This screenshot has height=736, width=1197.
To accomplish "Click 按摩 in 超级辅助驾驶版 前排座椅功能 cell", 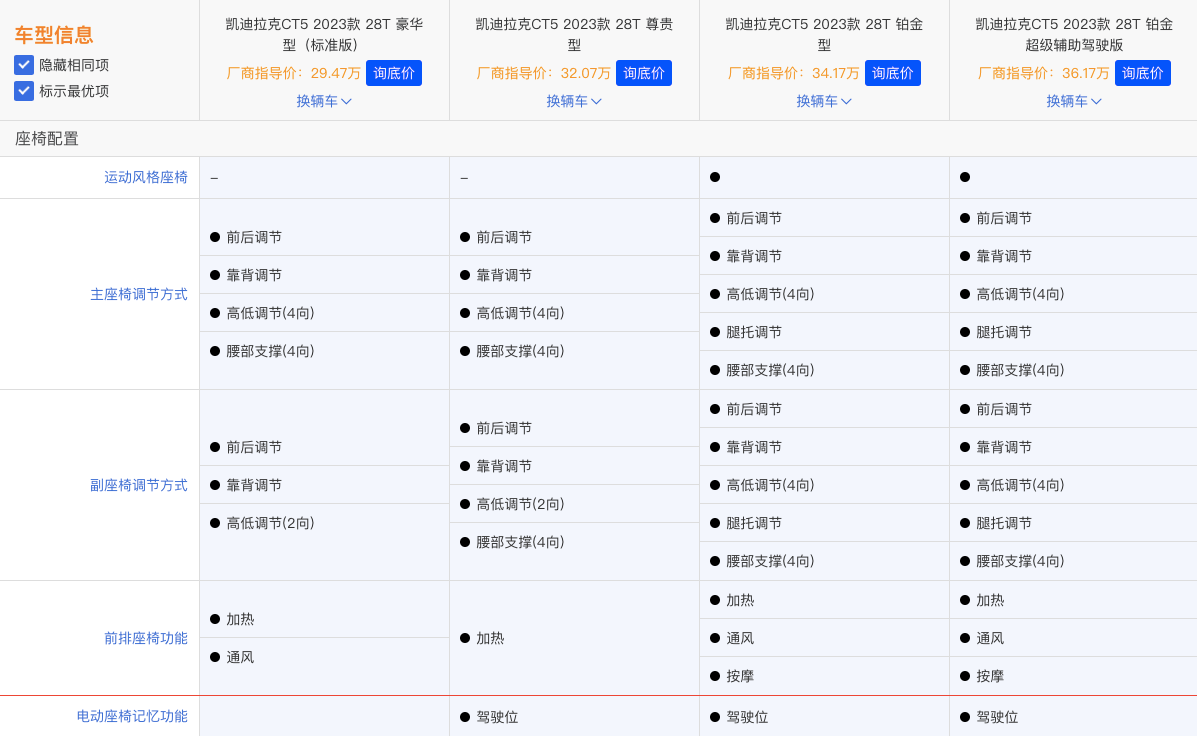I will click(x=990, y=676).
